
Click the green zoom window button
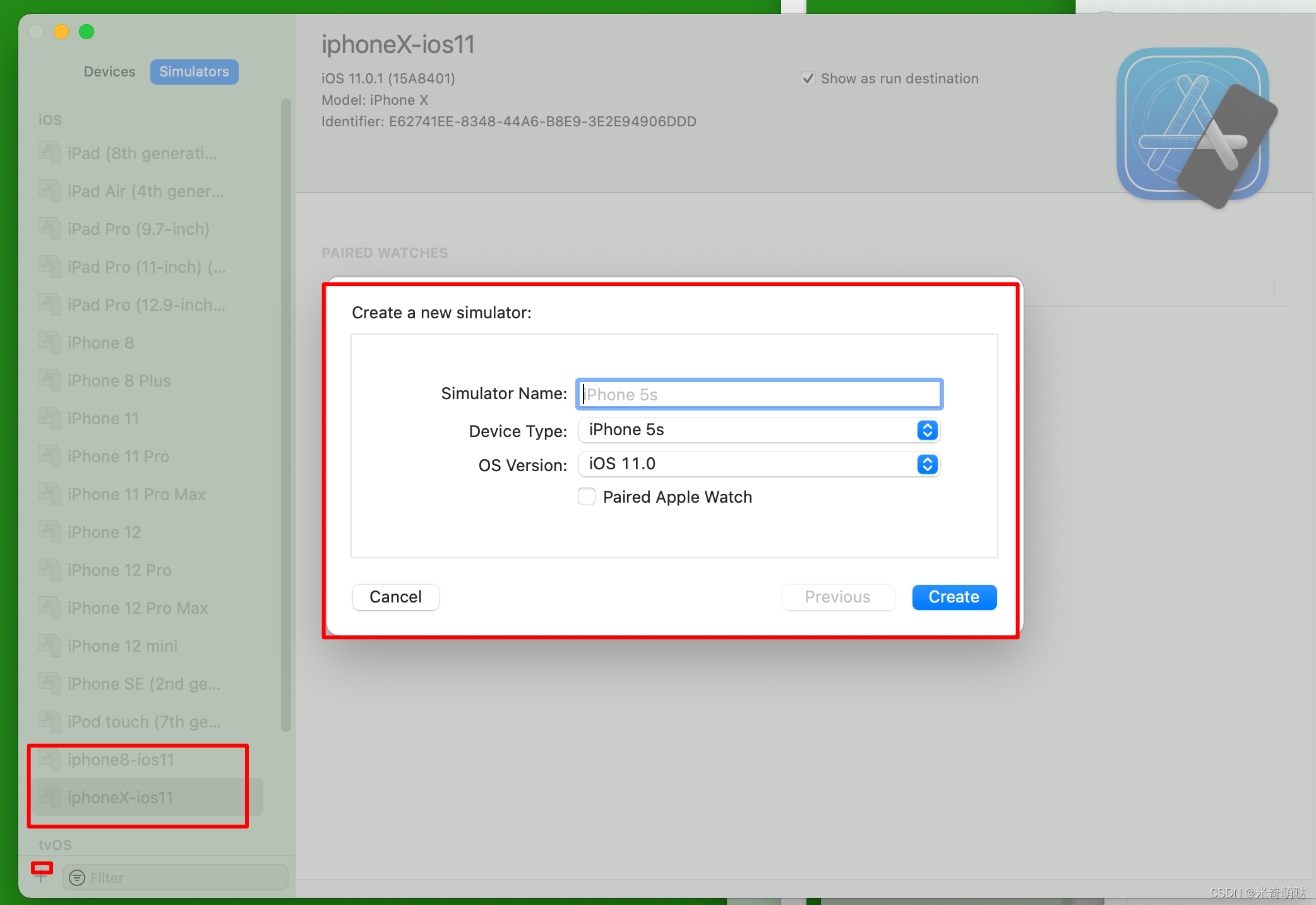[87, 32]
